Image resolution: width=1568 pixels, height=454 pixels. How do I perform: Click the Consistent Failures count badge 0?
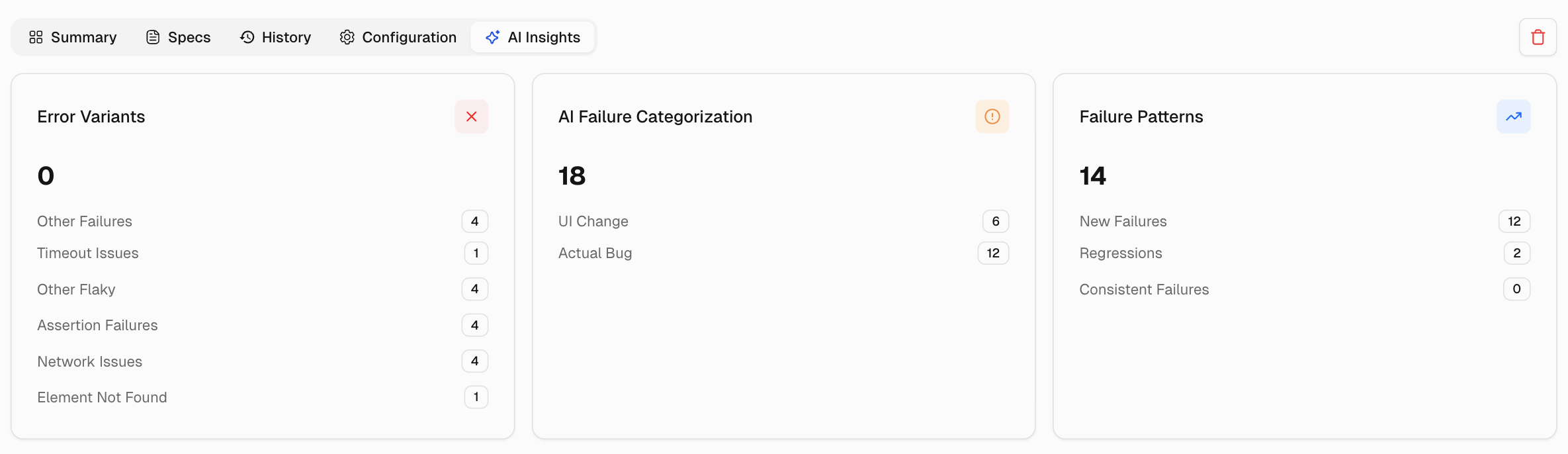1516,289
